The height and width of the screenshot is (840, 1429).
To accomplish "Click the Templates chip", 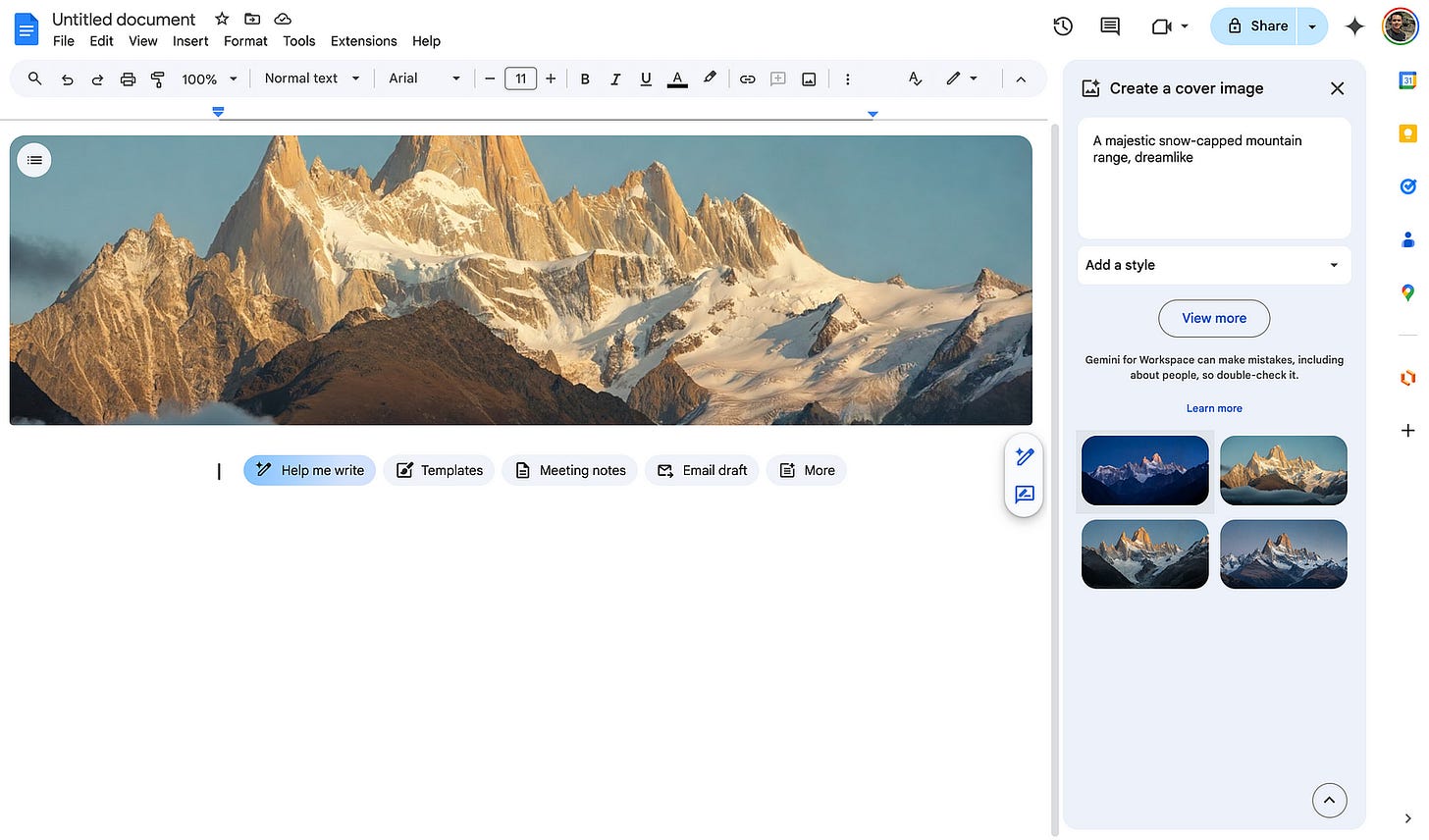I will click(439, 470).
